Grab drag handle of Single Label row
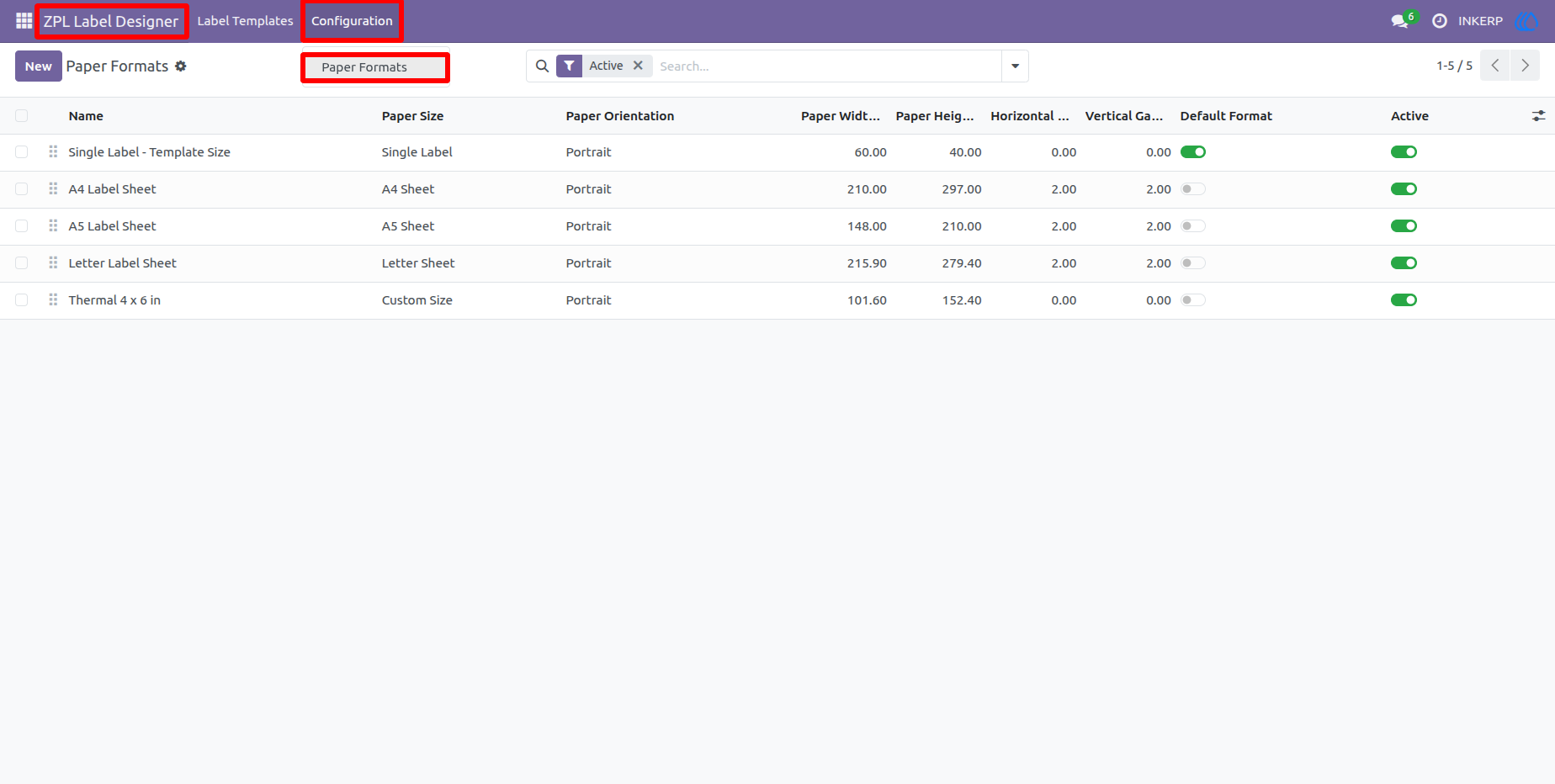The width and height of the screenshot is (1555, 784). click(x=53, y=151)
